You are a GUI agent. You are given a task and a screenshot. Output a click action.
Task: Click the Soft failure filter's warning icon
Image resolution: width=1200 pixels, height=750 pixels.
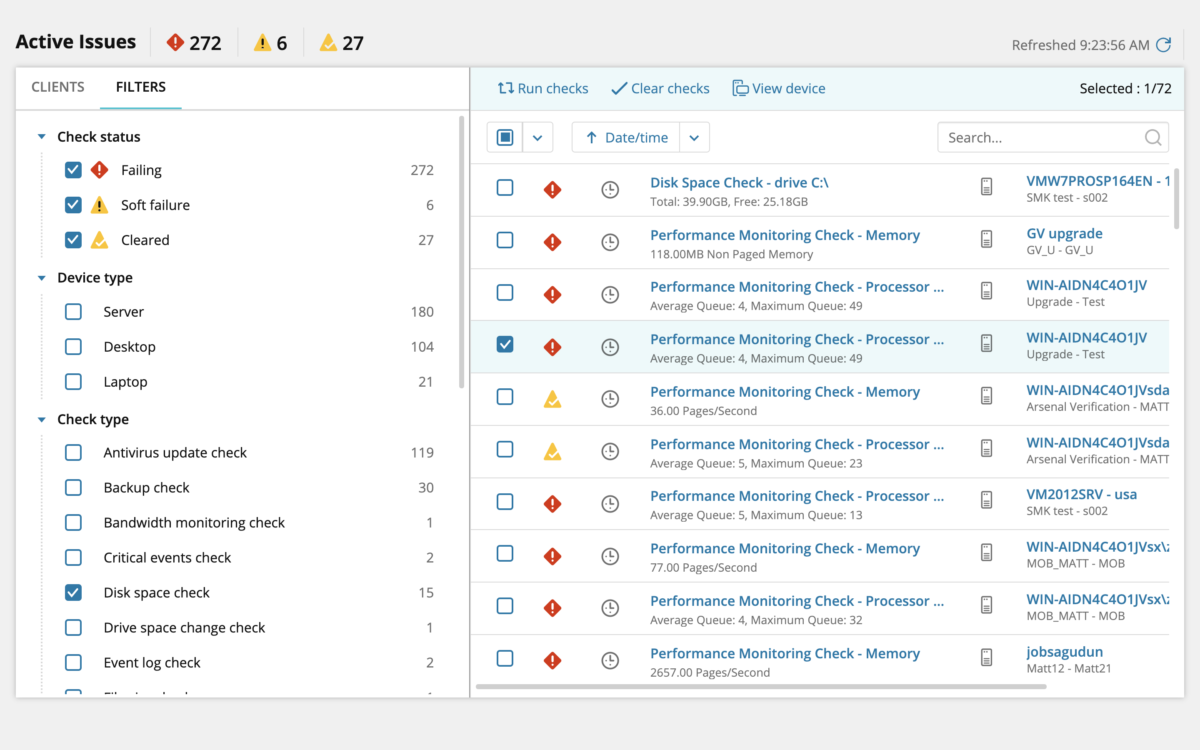(99, 205)
